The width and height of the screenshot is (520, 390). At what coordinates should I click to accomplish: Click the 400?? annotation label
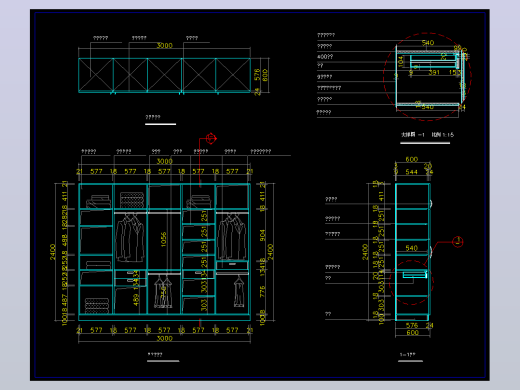tap(325, 57)
